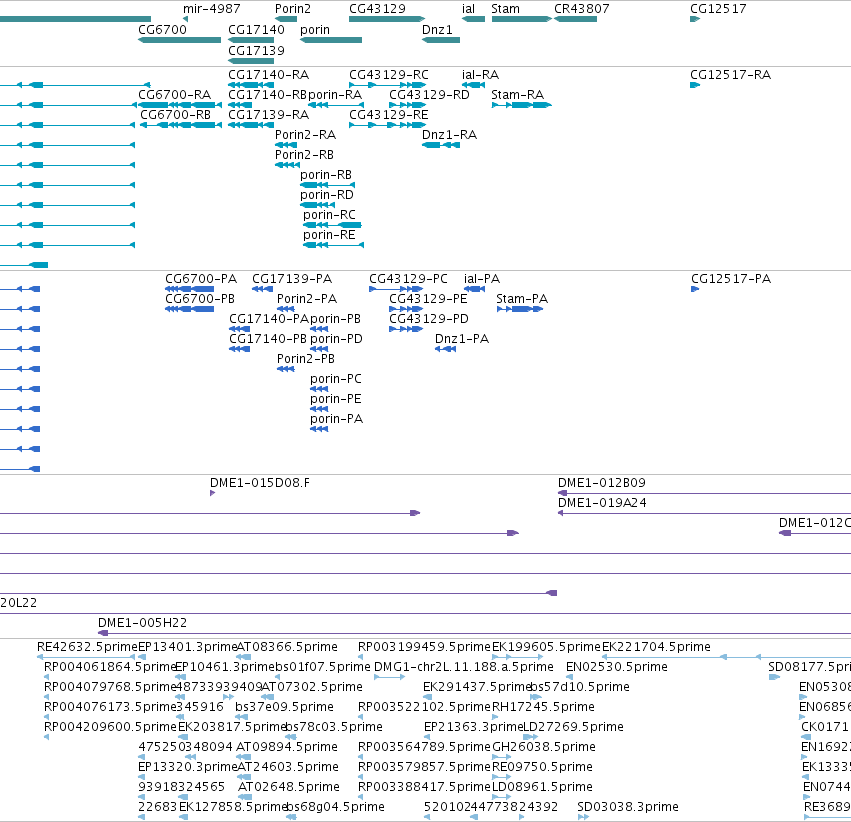Click transcript CG17140-RA label
Image resolution: width=851 pixels, height=822 pixels.
(269, 75)
